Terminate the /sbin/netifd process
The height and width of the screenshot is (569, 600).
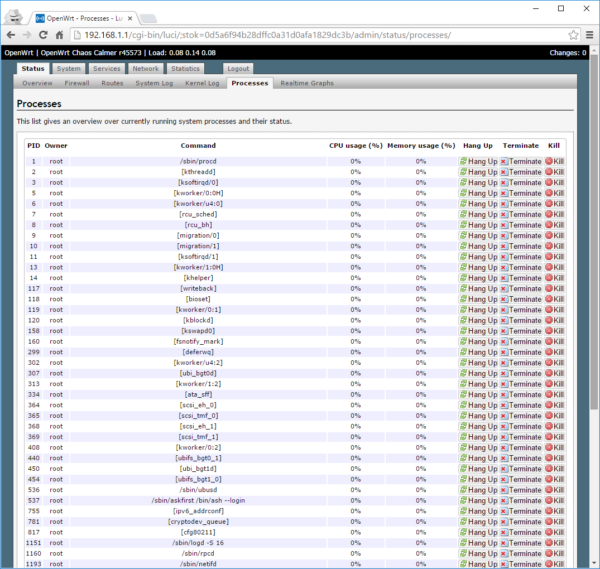tap(520, 564)
